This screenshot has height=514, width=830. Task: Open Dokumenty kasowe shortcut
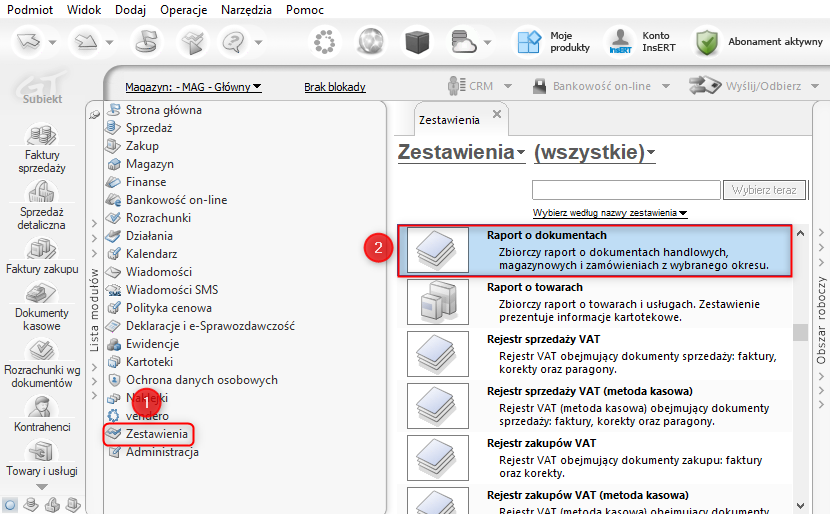tap(42, 308)
